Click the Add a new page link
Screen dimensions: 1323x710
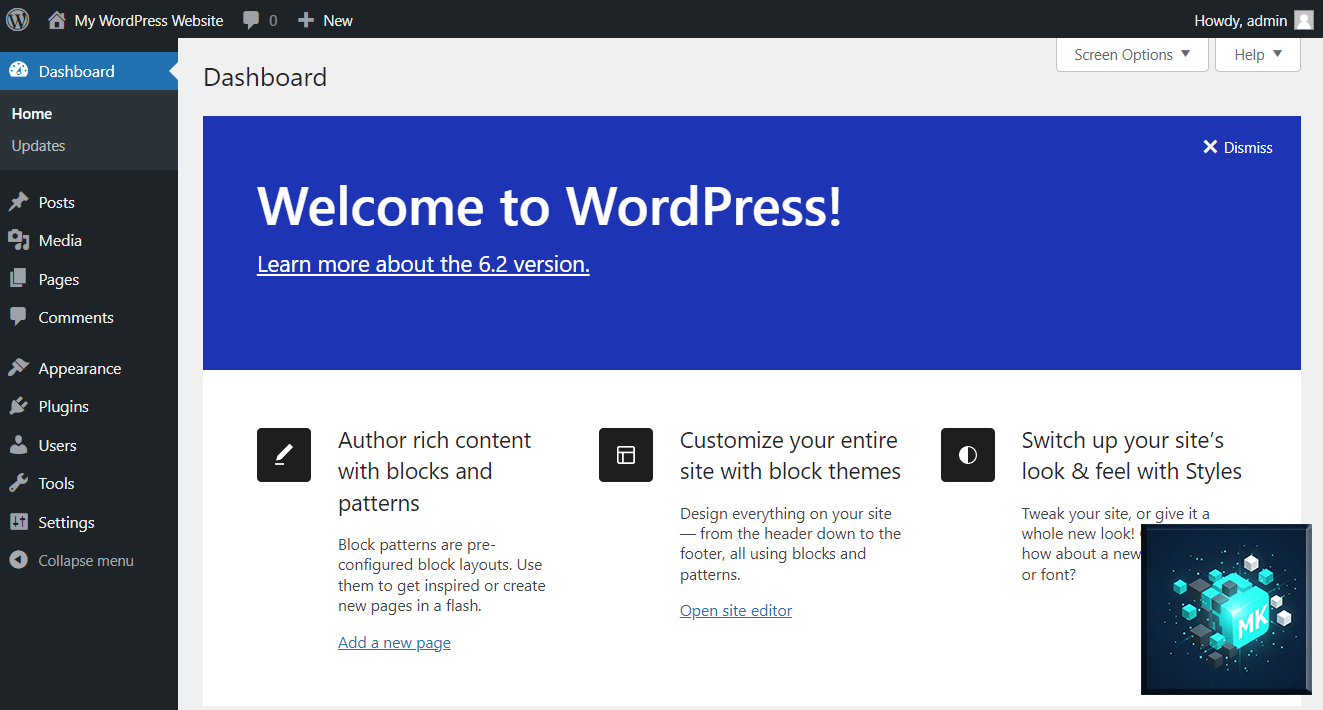[394, 642]
